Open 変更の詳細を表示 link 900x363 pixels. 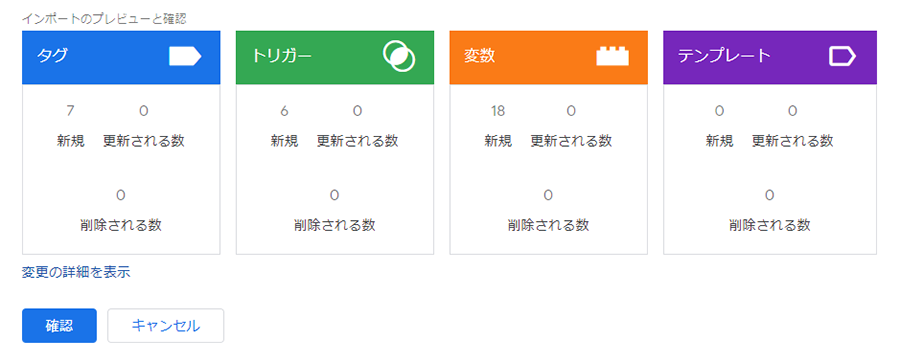click(76, 272)
